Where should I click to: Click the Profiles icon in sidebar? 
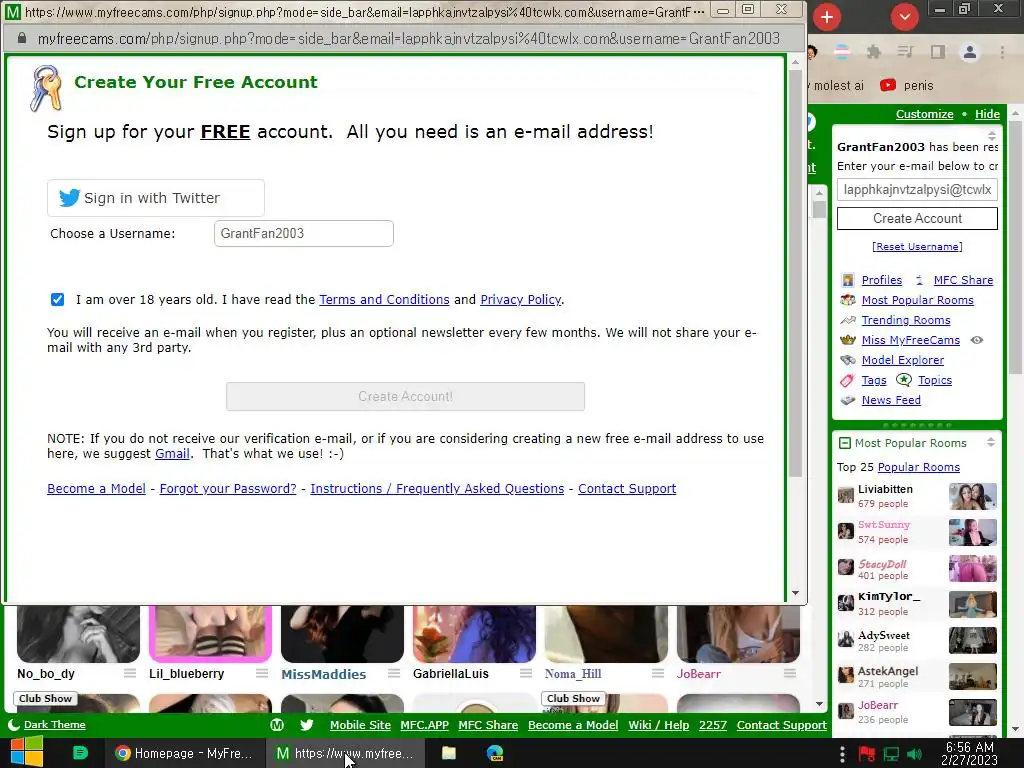point(848,280)
